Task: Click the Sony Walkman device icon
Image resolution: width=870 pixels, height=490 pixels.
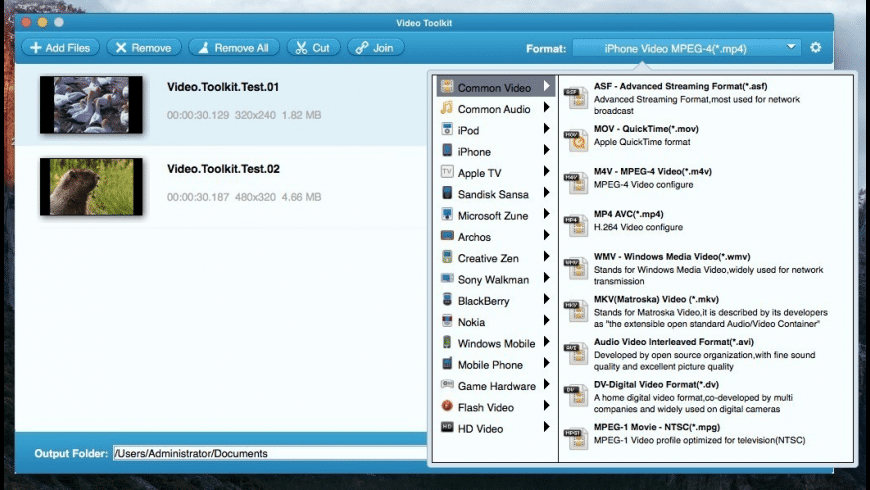Action: tap(447, 278)
